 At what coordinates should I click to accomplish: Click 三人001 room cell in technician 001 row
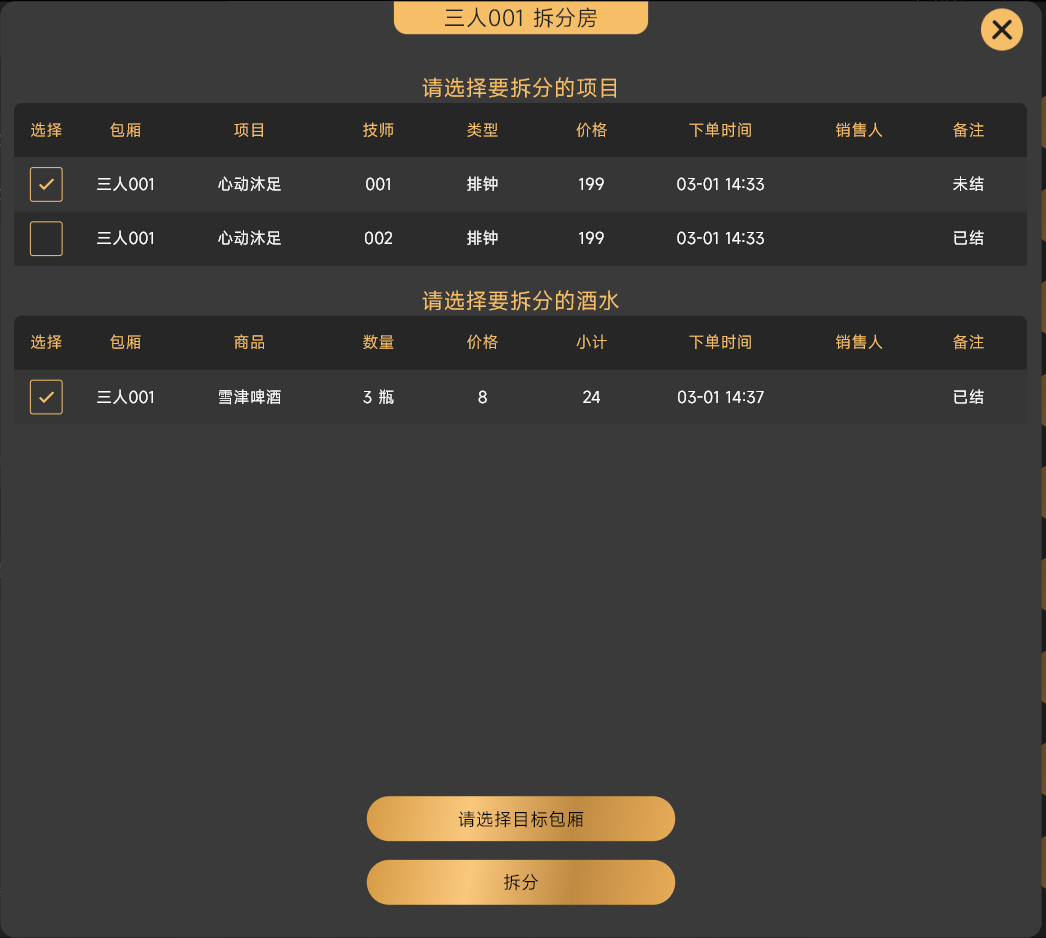pyautogui.click(x=125, y=184)
